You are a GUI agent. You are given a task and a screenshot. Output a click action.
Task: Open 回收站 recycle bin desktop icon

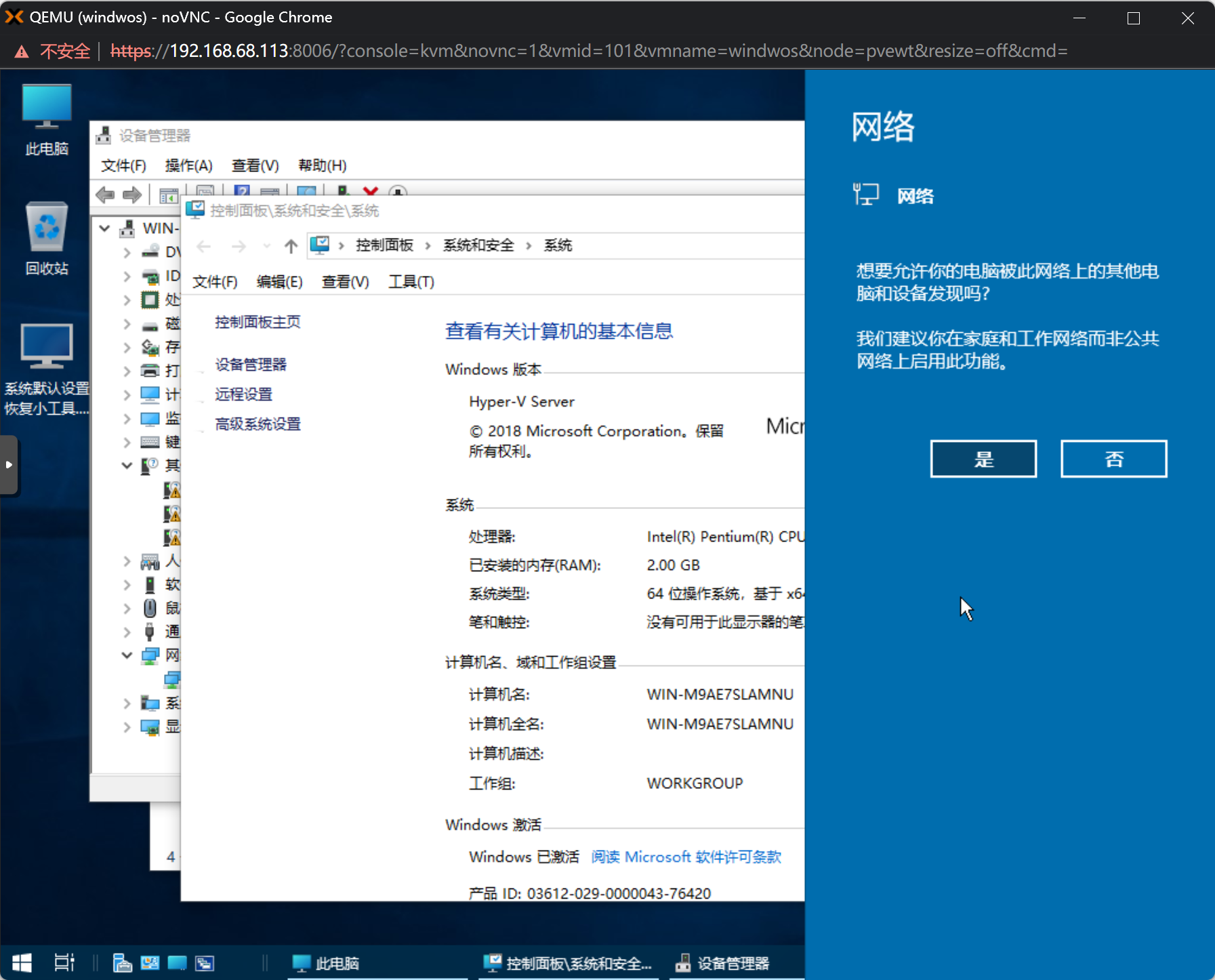coord(47,239)
